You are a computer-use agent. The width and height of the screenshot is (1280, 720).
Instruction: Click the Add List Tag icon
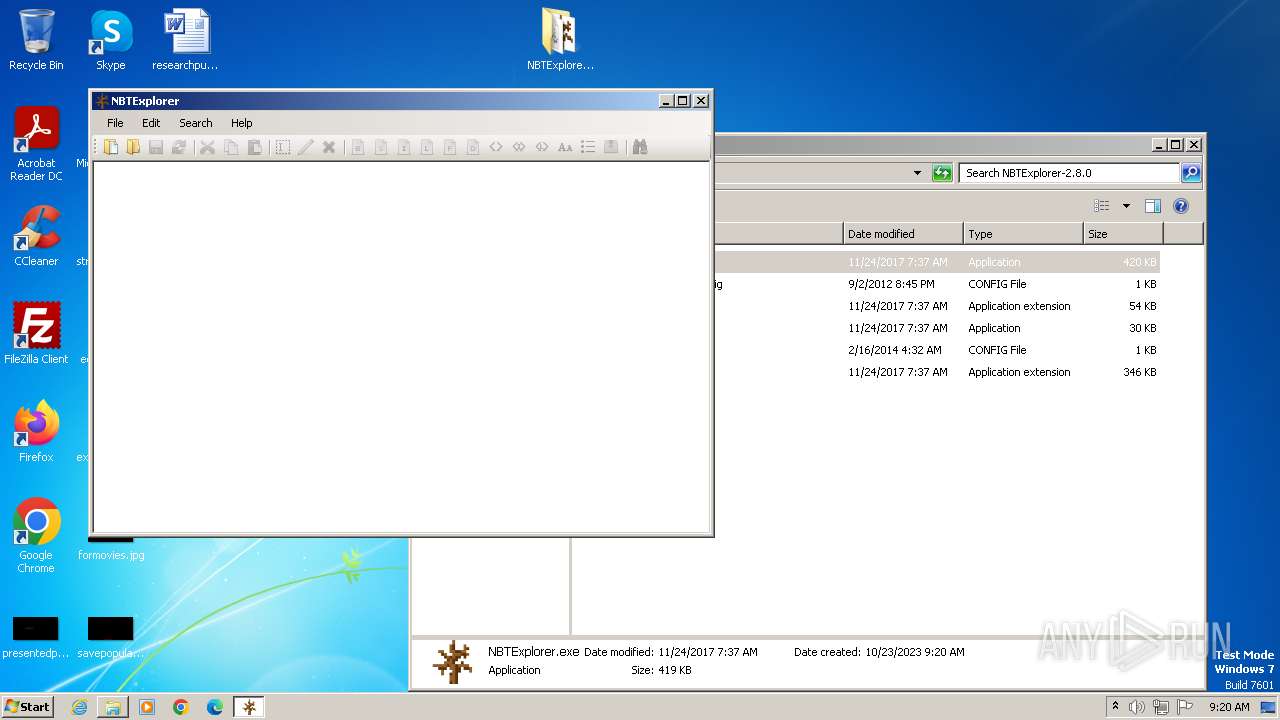[588, 147]
